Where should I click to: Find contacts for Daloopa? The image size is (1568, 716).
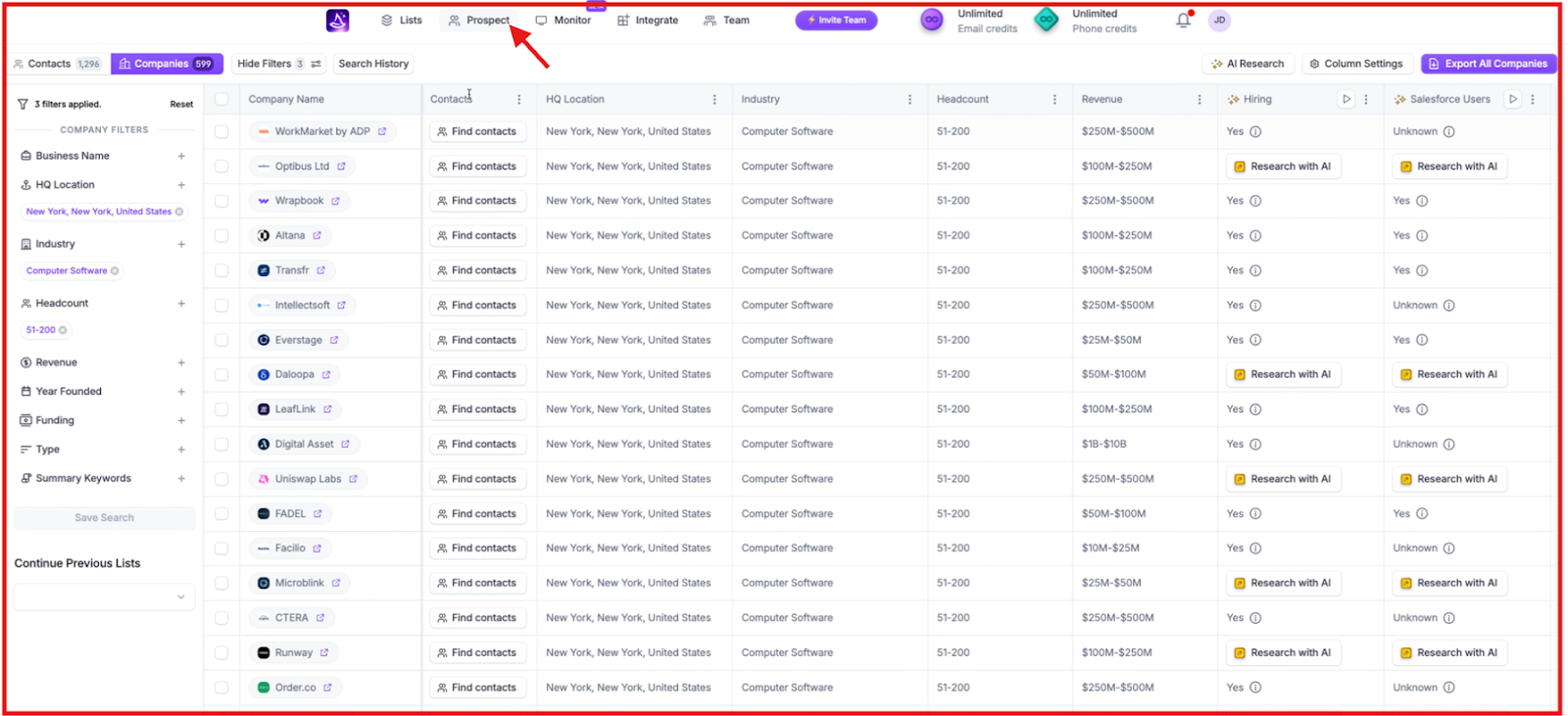coord(477,375)
